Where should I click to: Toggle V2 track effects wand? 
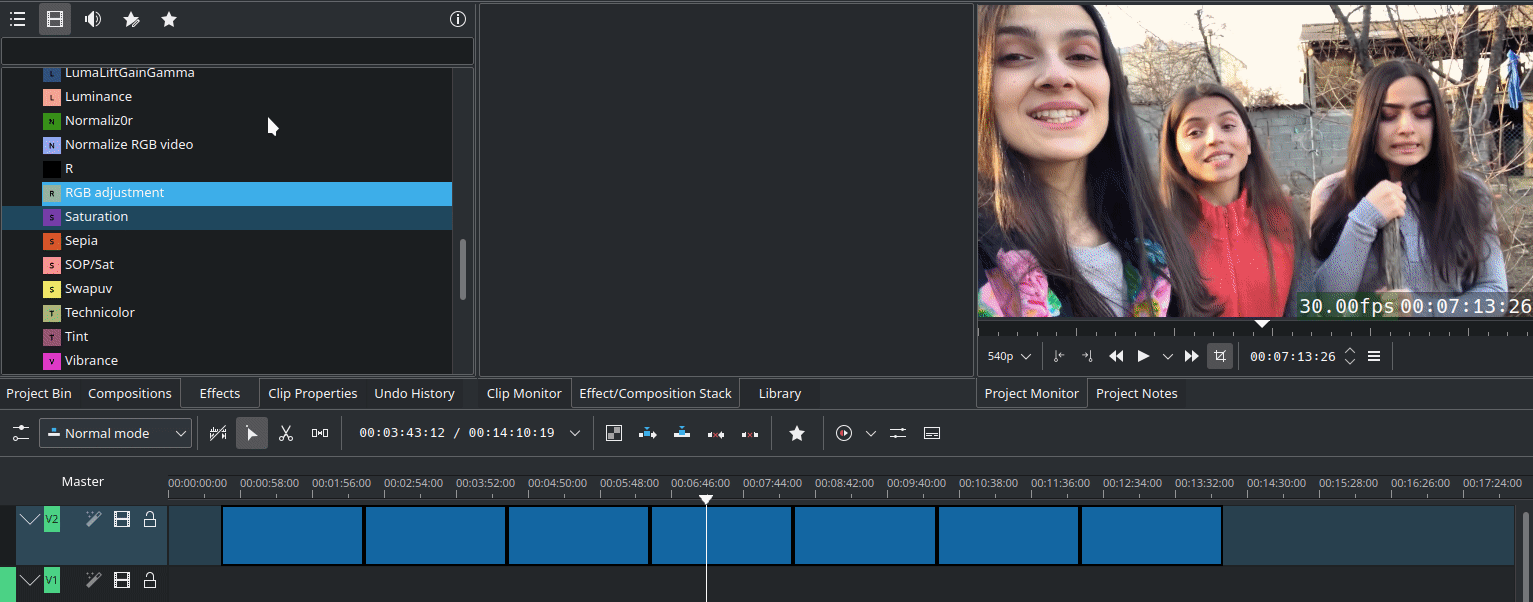[93, 519]
